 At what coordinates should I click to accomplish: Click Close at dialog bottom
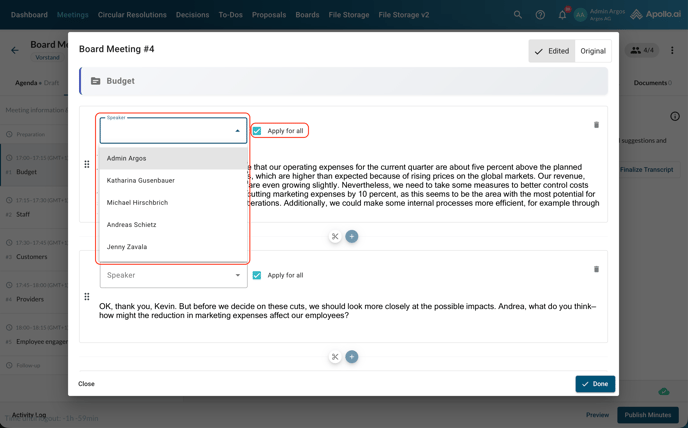86,384
